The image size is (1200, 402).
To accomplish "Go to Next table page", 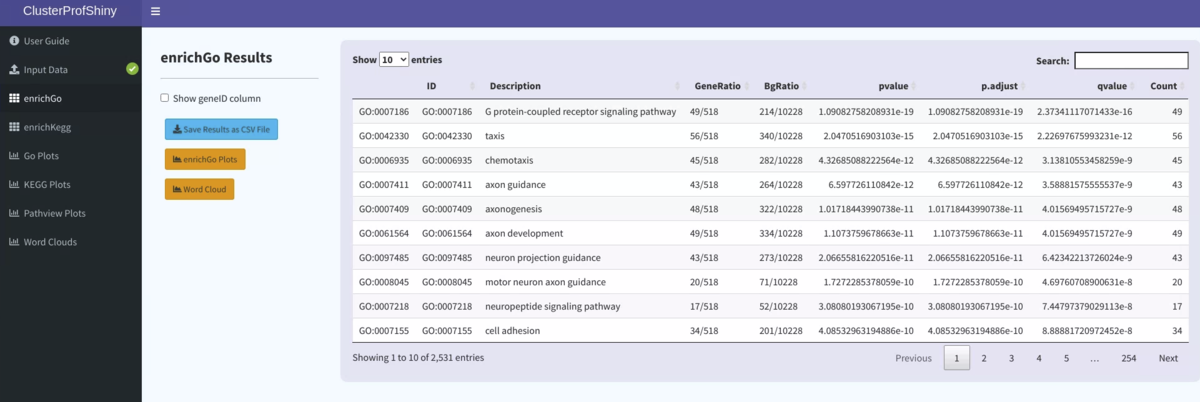I will click(1168, 358).
